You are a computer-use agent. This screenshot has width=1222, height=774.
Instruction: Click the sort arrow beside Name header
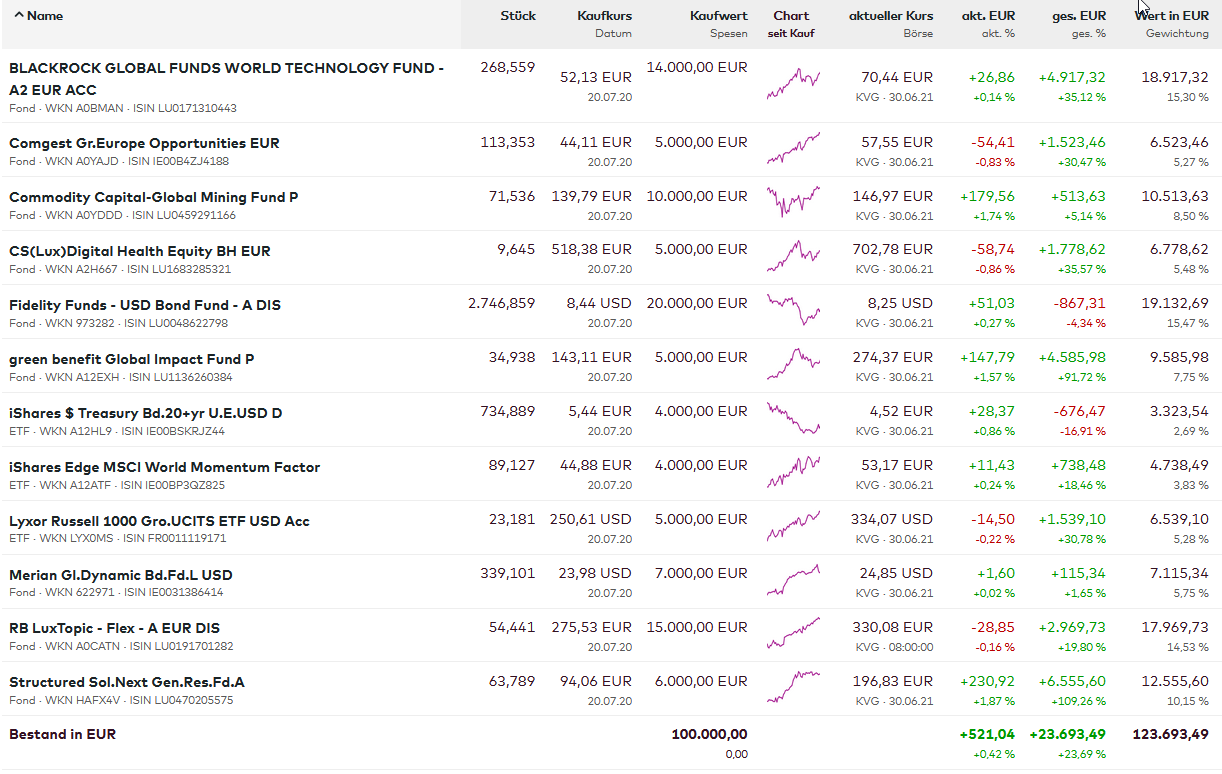[x=19, y=16]
